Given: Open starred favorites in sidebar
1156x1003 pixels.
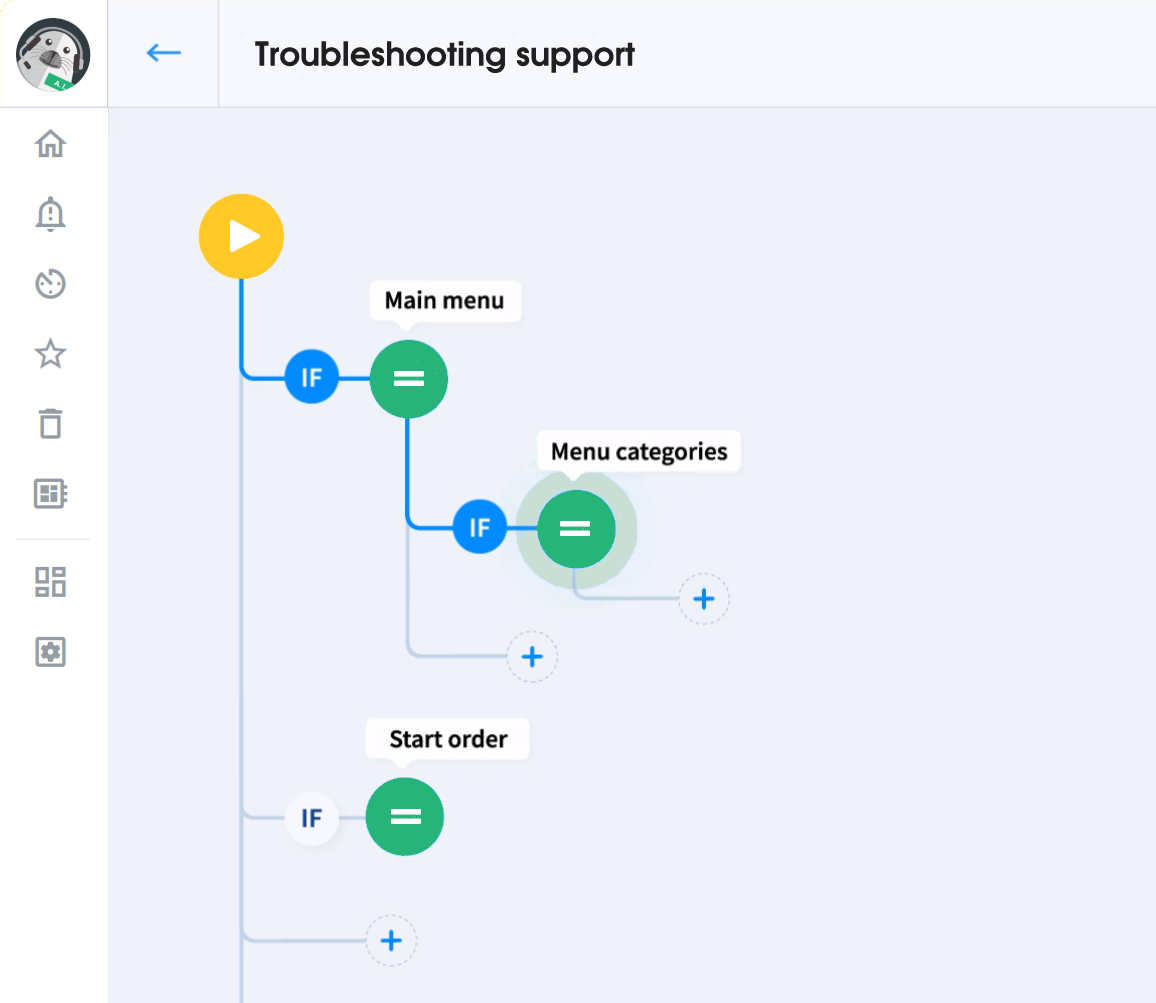Looking at the screenshot, I should click(50, 354).
